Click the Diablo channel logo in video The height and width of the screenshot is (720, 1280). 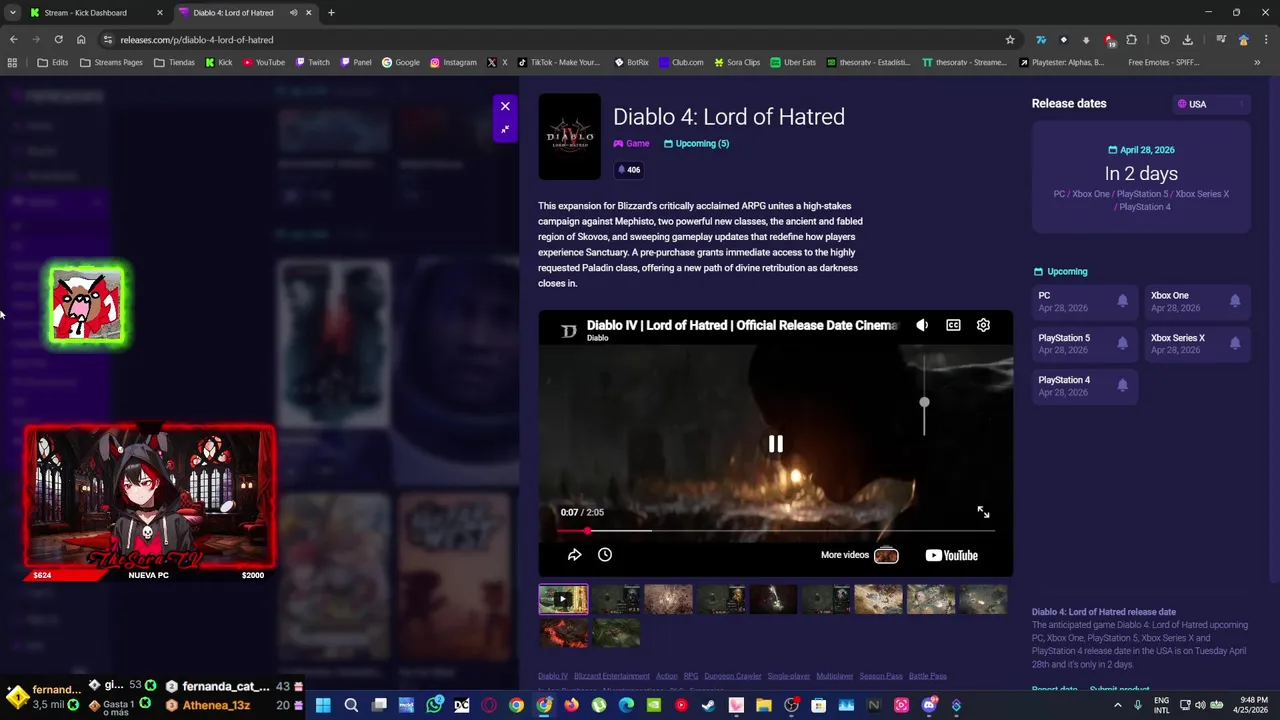[568, 331]
